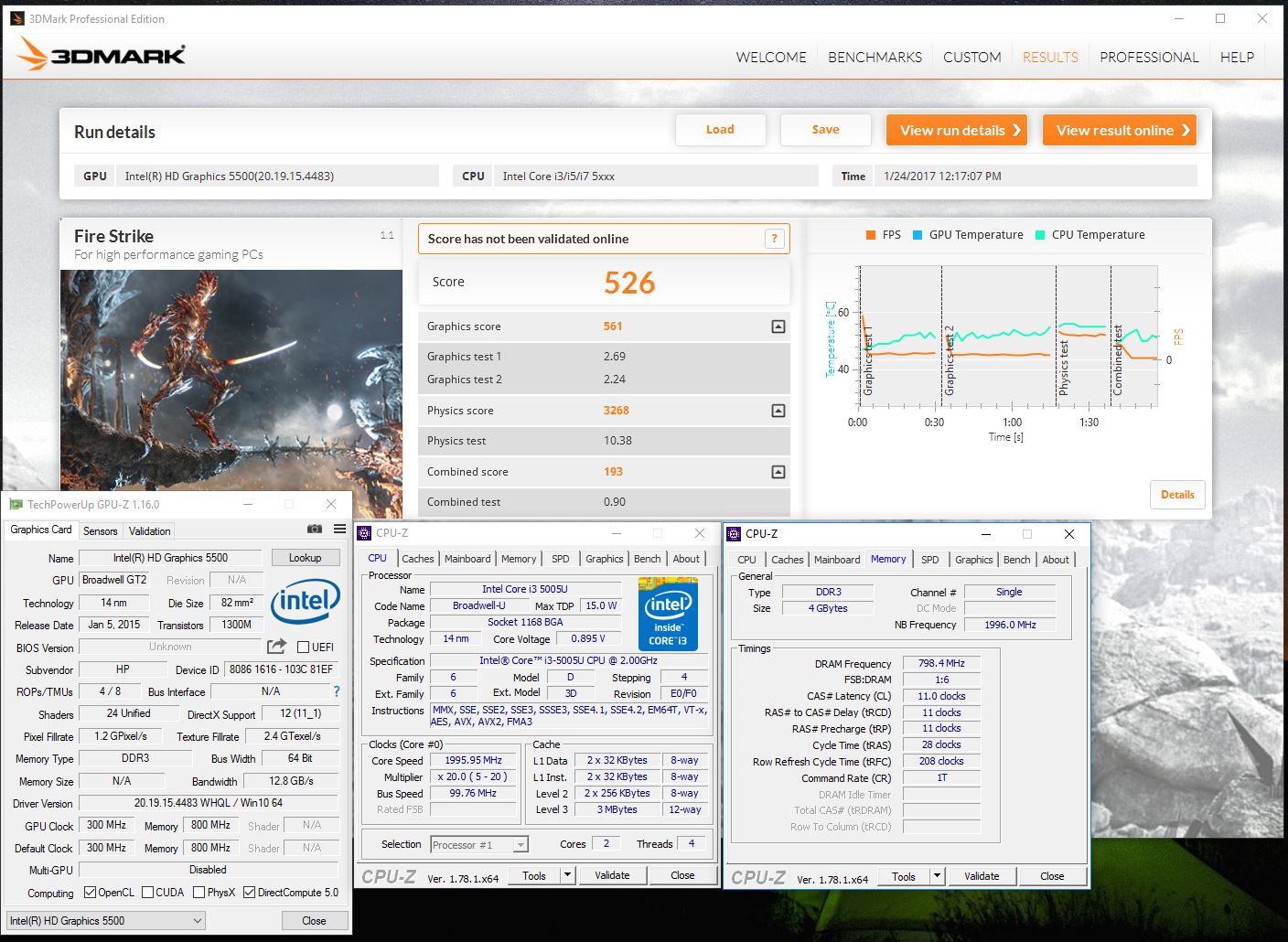Toggle the PhysX checkbox
1288x942 pixels.
pyautogui.click(x=199, y=893)
